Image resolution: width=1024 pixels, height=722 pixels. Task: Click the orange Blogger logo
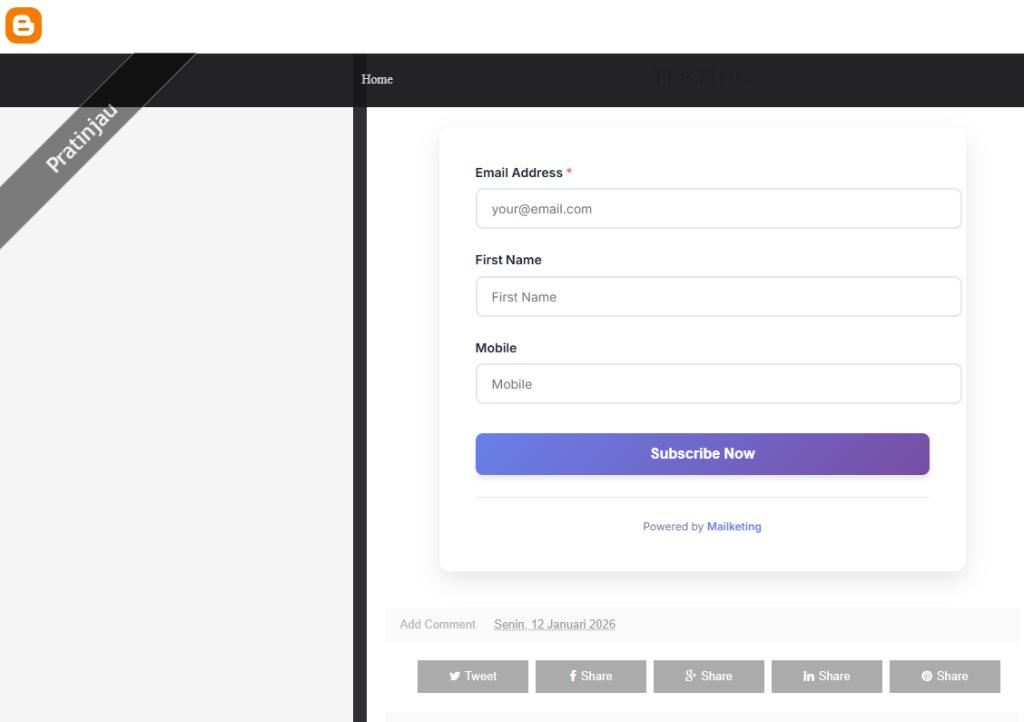tap(23, 26)
